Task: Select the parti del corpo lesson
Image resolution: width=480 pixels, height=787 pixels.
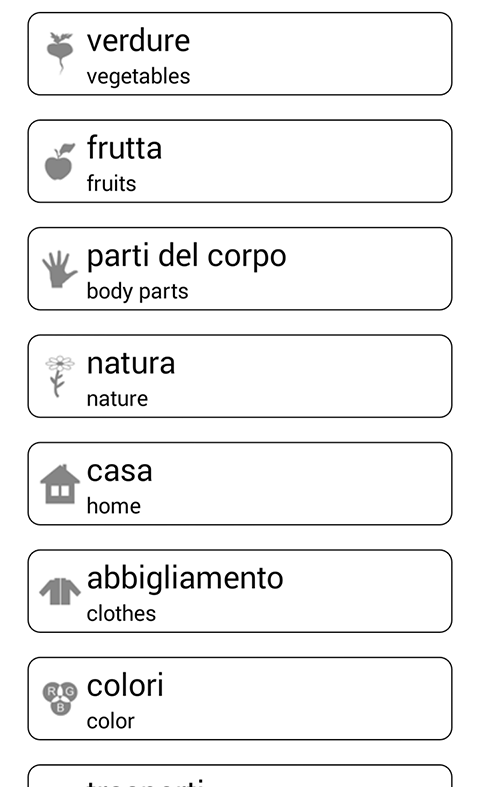Action: pos(240,269)
